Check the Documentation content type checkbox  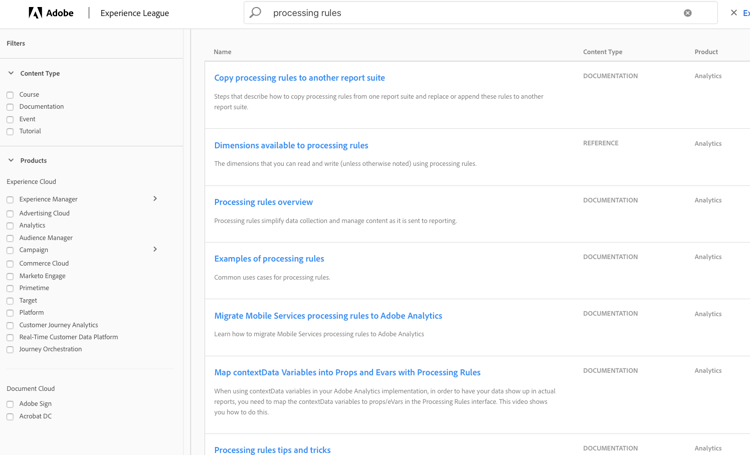(10, 107)
